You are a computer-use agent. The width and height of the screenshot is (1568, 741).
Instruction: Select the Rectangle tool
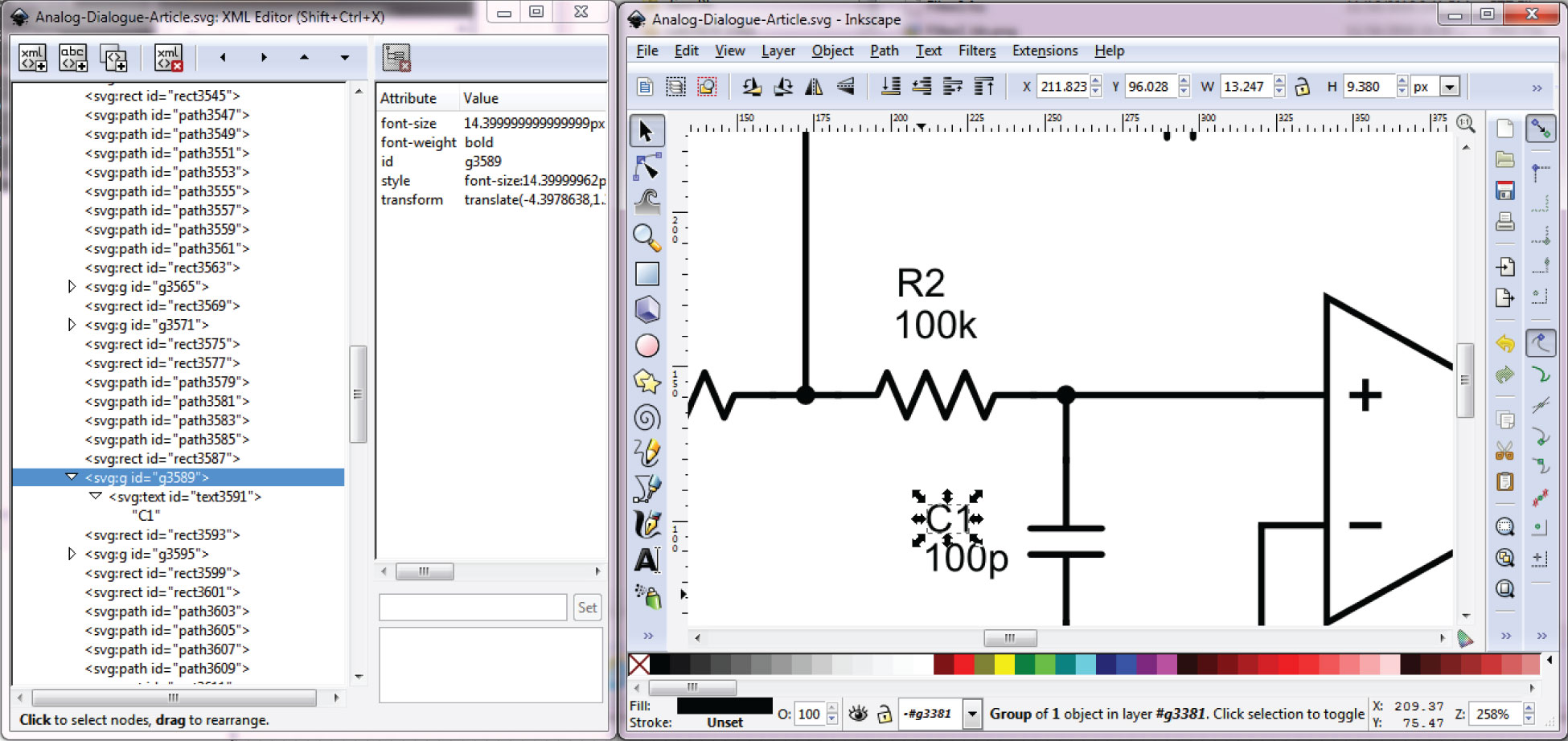pos(647,273)
